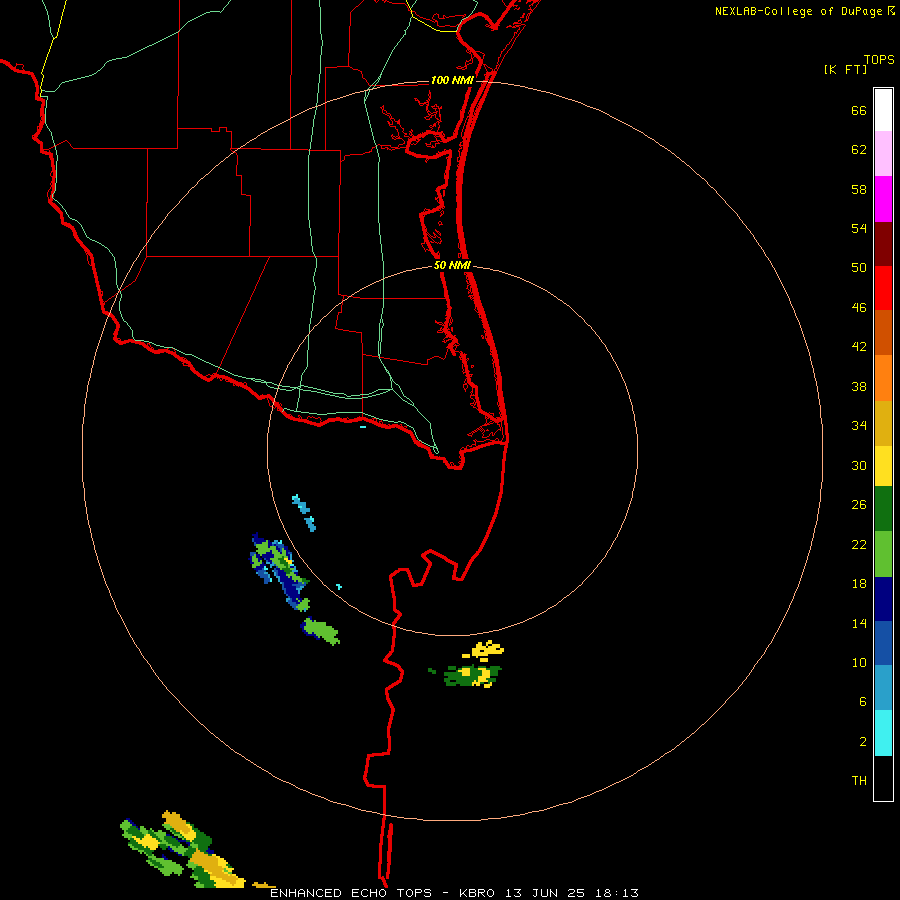Image resolution: width=900 pixels, height=900 pixels.
Task: Click the isolated light green echo blob
Action: pyautogui.click(x=321, y=631)
